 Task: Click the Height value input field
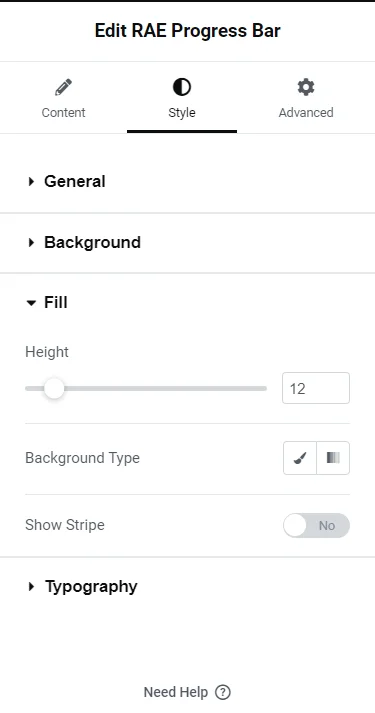(x=316, y=388)
